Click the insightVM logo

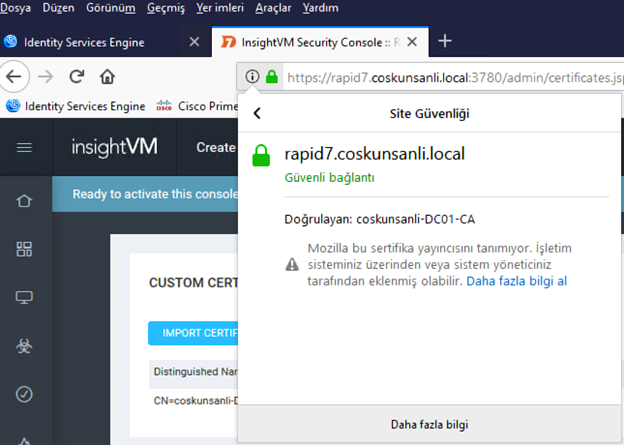pyautogui.click(x=115, y=147)
